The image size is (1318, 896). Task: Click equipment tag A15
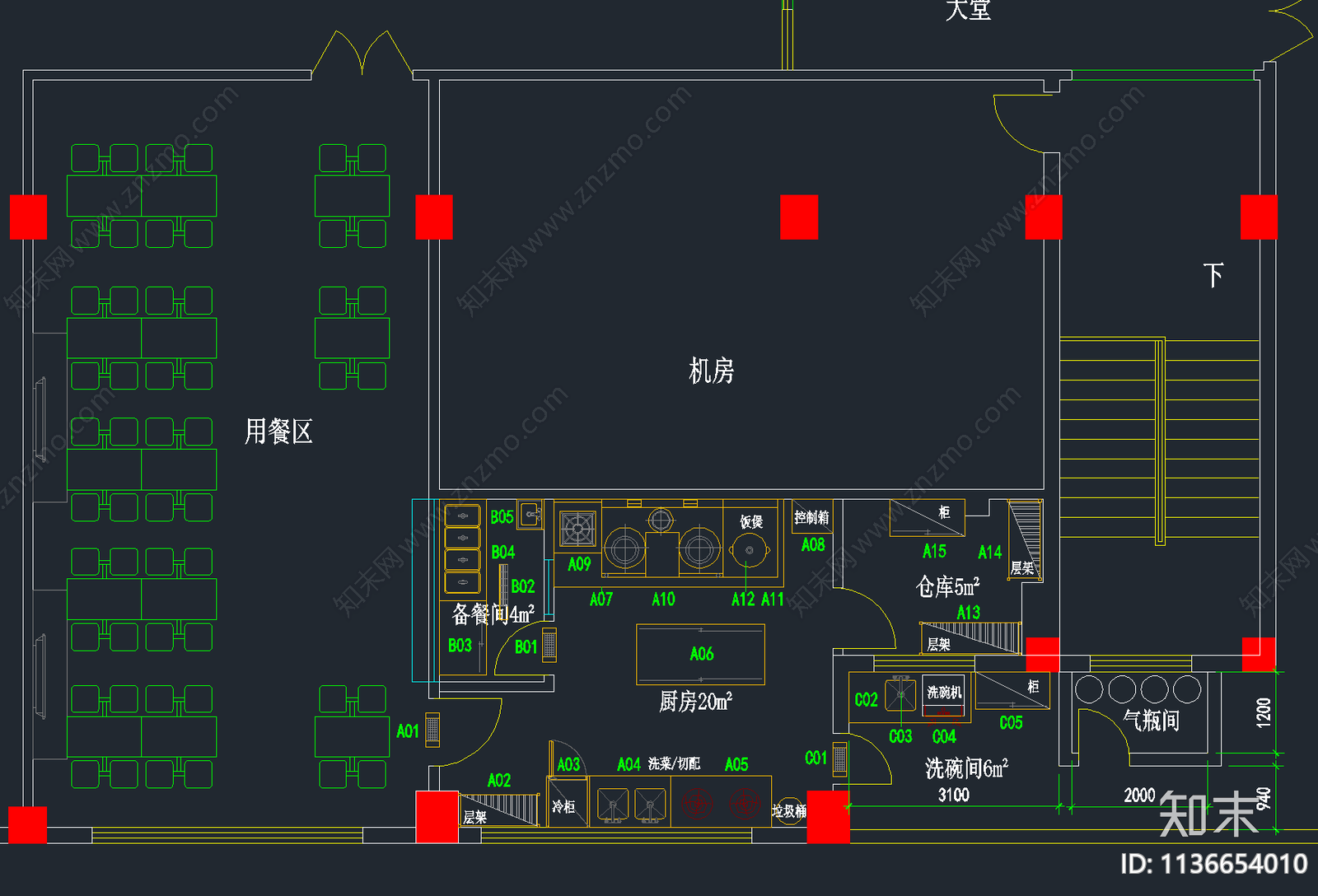(935, 551)
